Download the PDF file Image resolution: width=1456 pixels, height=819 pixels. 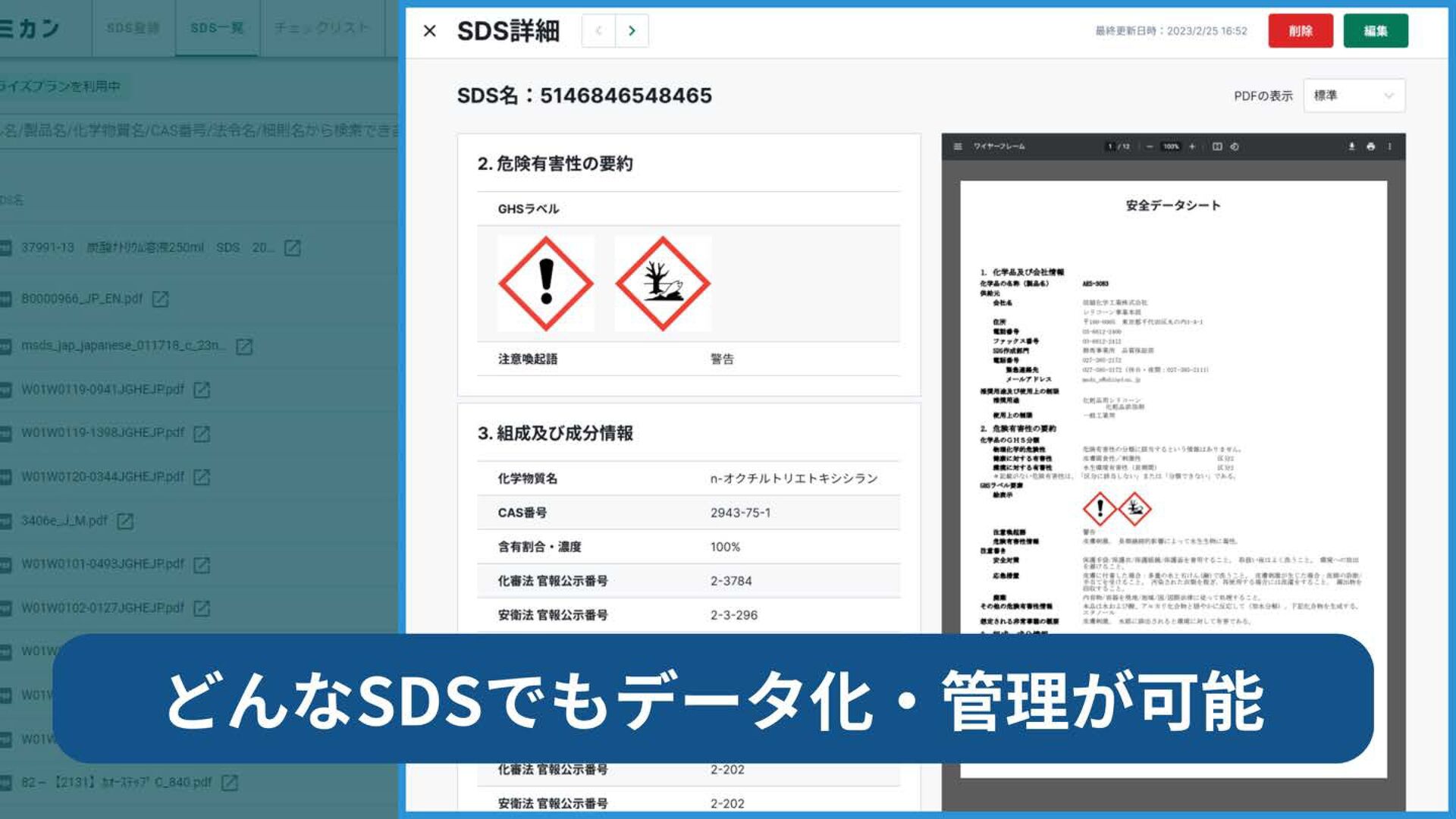1351,146
